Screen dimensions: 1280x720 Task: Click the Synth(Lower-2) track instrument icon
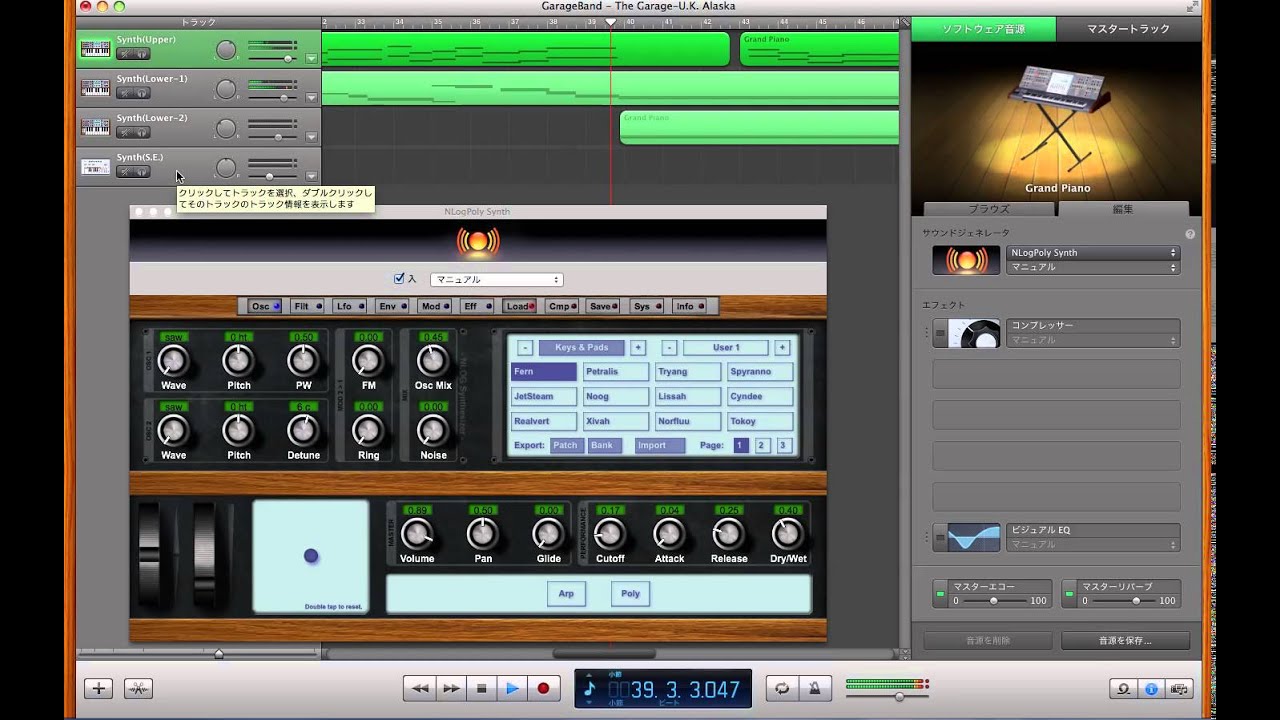coord(95,127)
